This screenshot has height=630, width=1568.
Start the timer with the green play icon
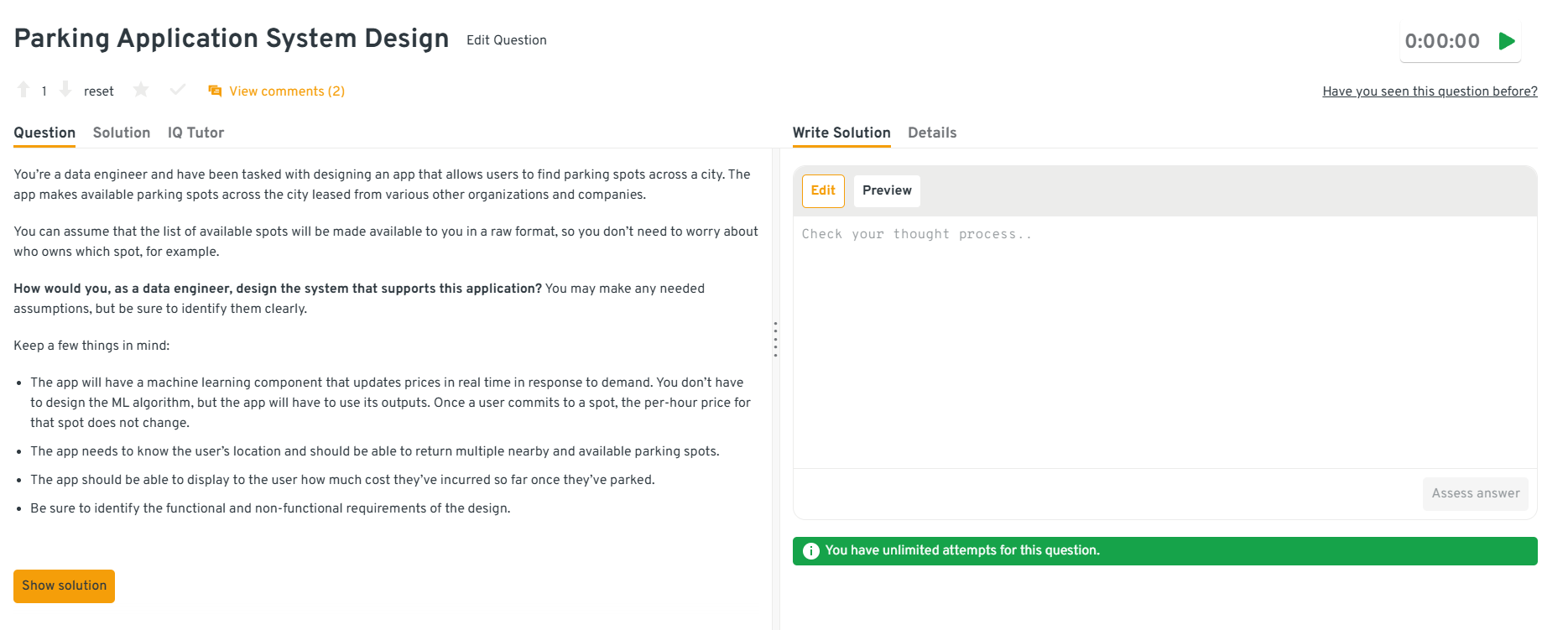click(1507, 41)
